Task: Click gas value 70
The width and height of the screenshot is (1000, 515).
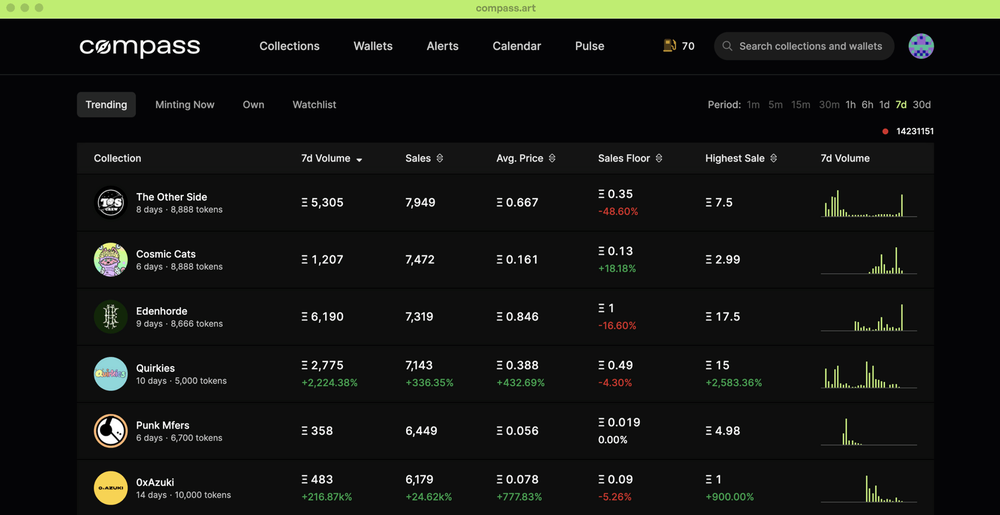Action: pos(688,46)
